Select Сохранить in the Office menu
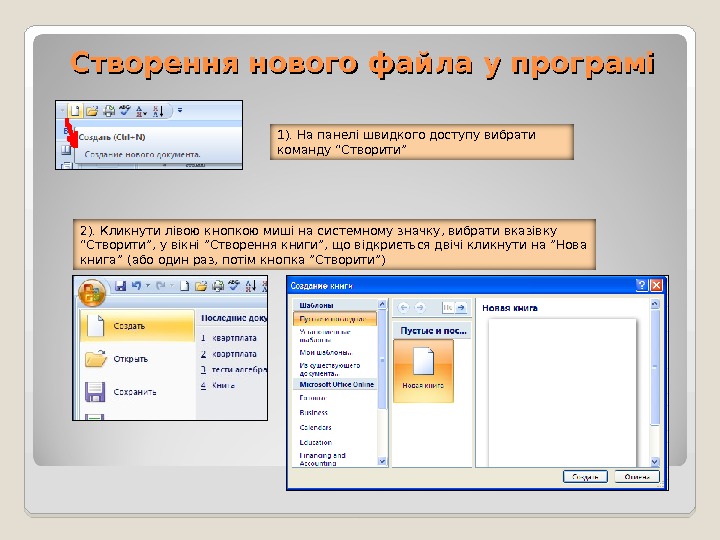 pyautogui.click(x=137, y=392)
